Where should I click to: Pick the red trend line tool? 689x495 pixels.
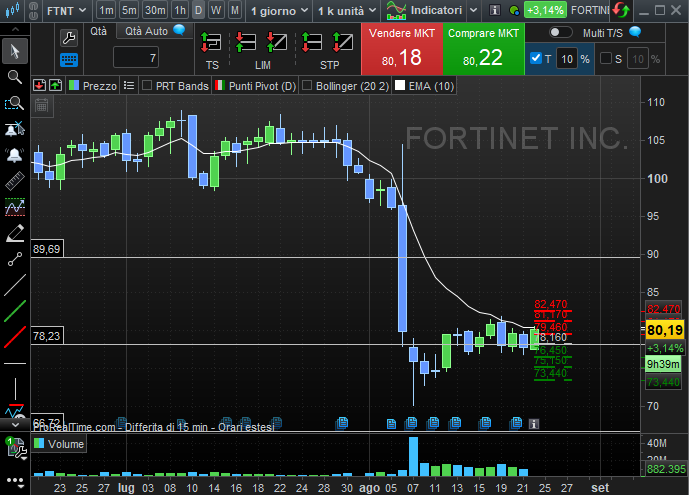(15, 337)
